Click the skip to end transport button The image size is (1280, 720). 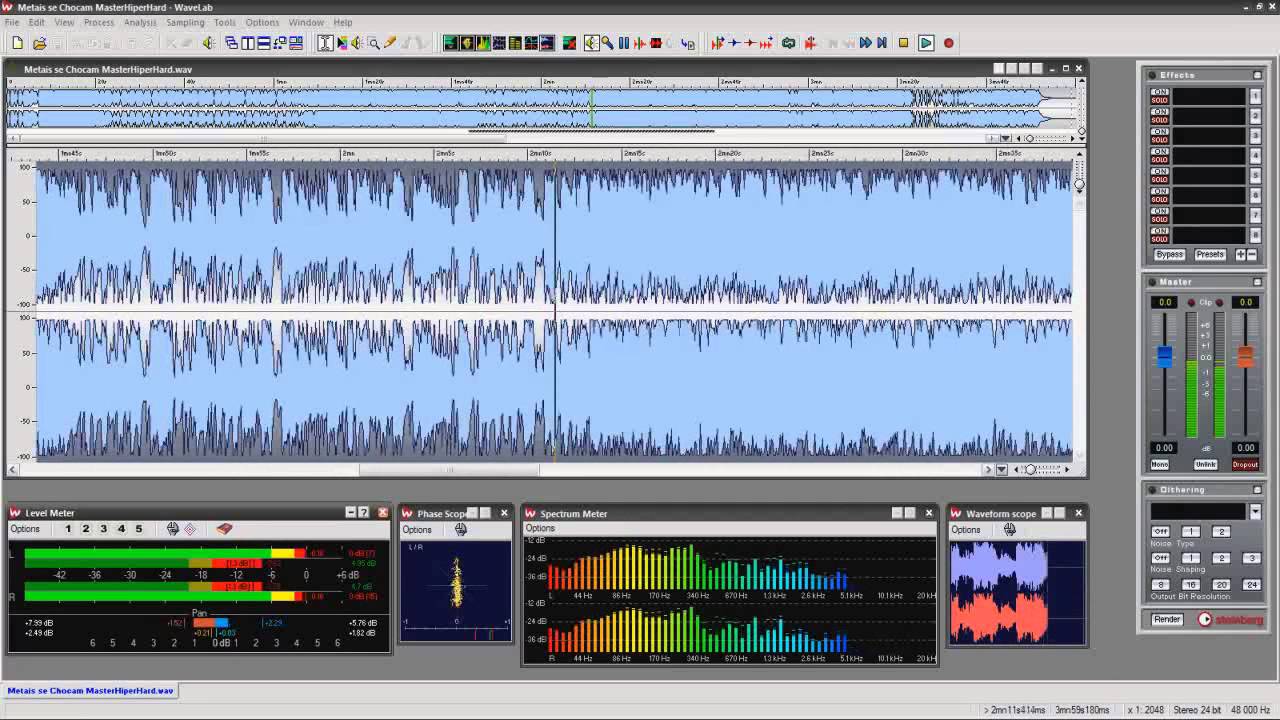(x=882, y=43)
